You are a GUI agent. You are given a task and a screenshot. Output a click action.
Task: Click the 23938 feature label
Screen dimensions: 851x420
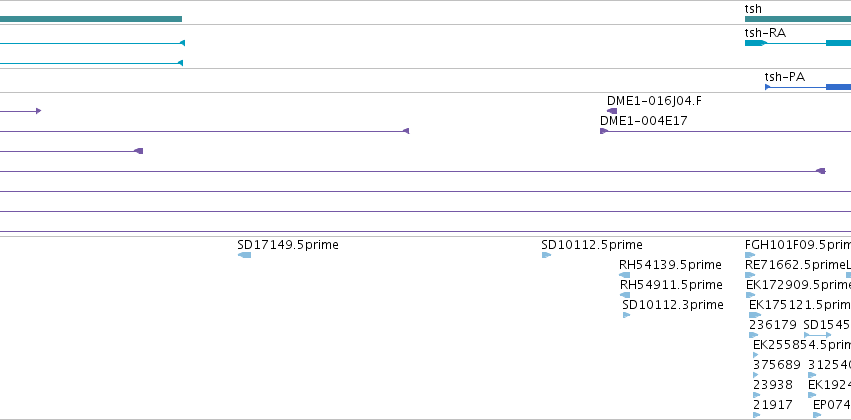[x=773, y=385]
